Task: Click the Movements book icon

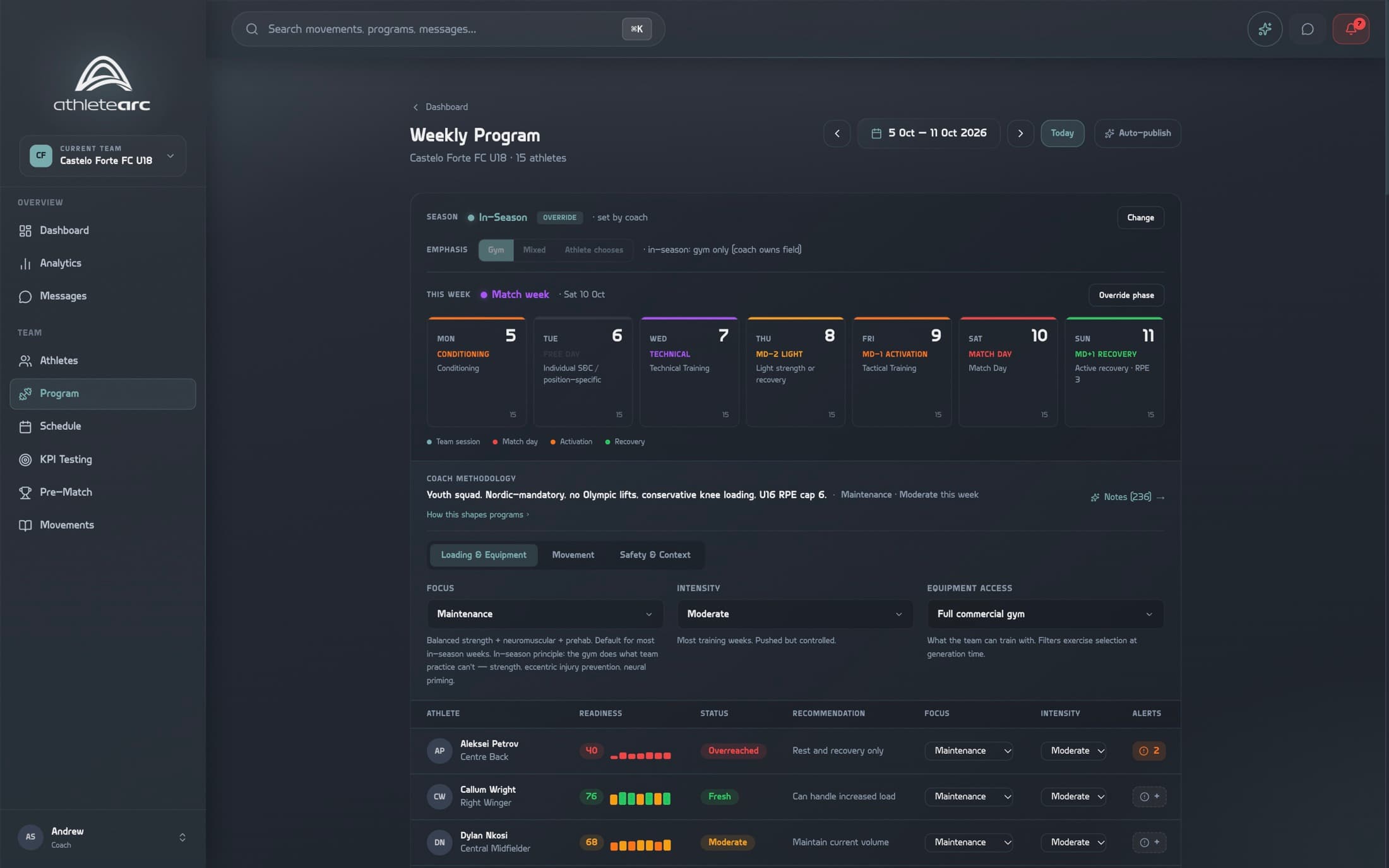Action: 25,525
